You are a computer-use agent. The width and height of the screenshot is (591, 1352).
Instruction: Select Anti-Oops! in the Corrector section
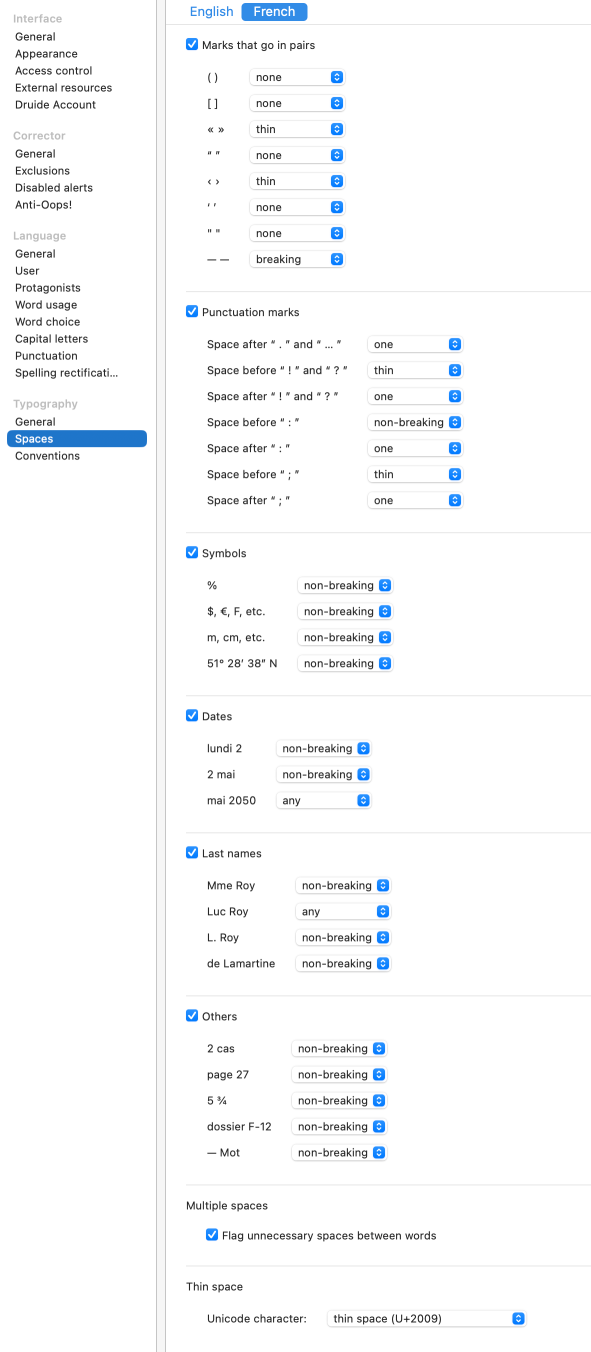click(x=43, y=205)
